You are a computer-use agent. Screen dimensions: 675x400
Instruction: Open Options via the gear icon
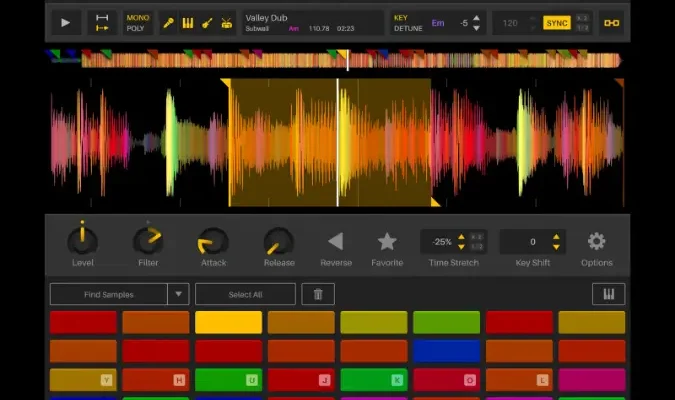(596, 241)
